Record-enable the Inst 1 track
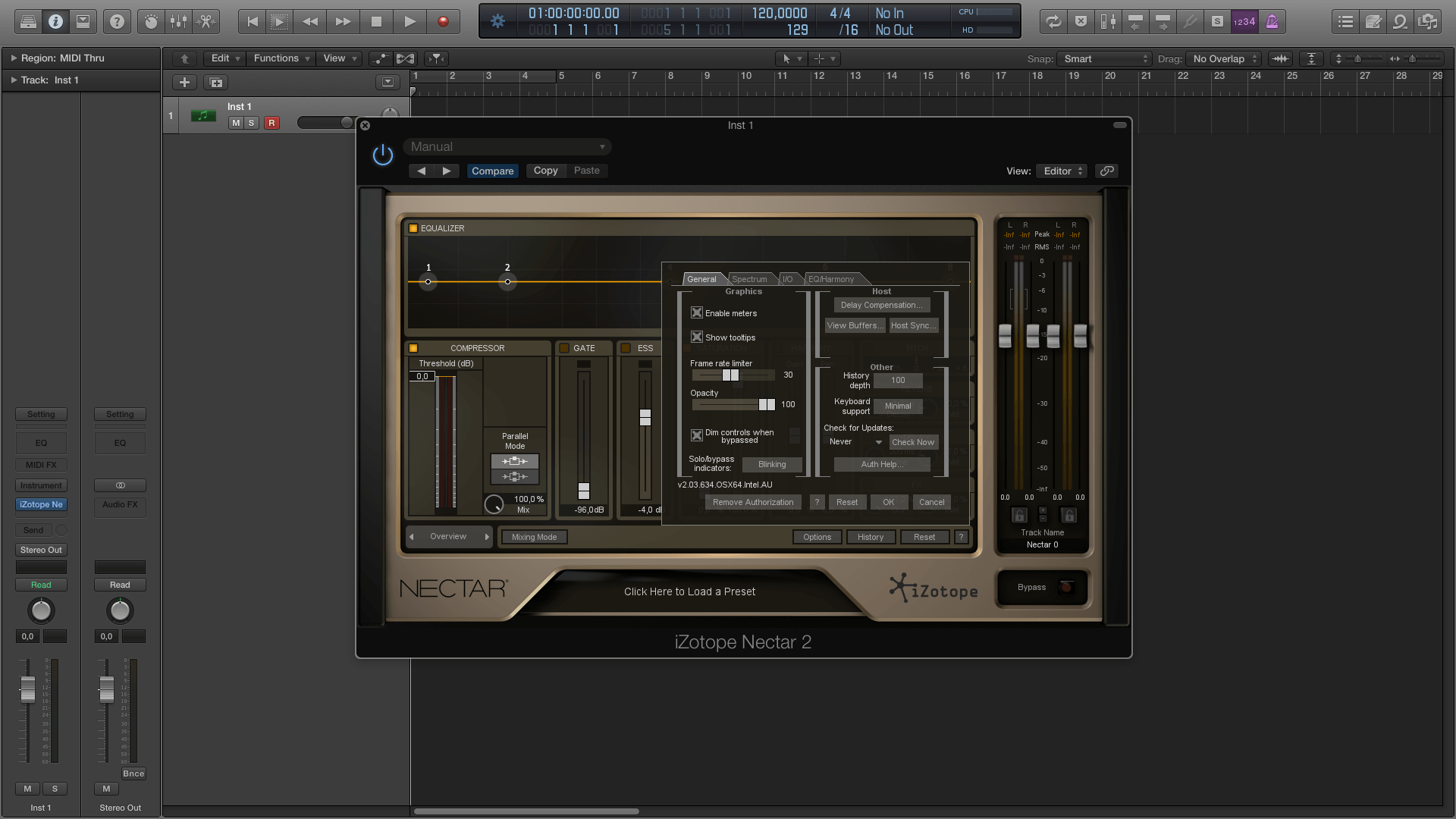 click(271, 123)
